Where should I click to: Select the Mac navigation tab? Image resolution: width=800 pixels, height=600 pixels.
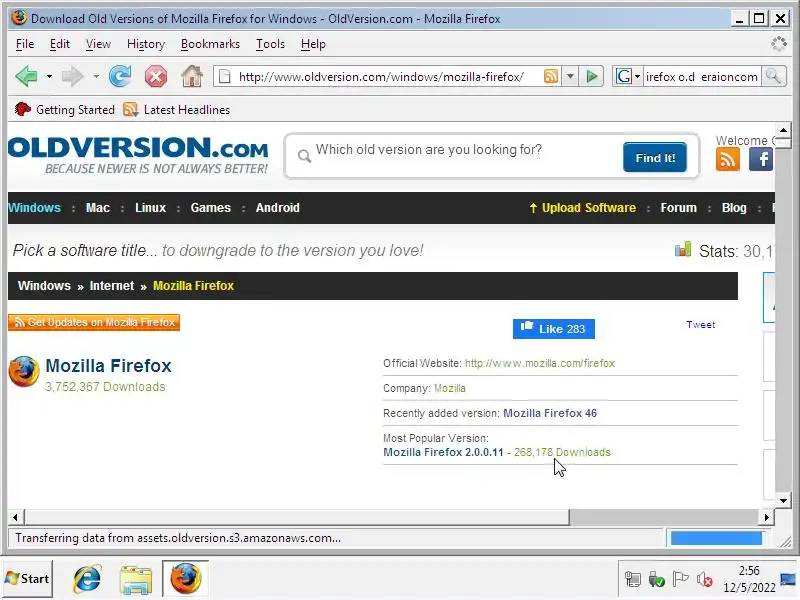(97, 208)
